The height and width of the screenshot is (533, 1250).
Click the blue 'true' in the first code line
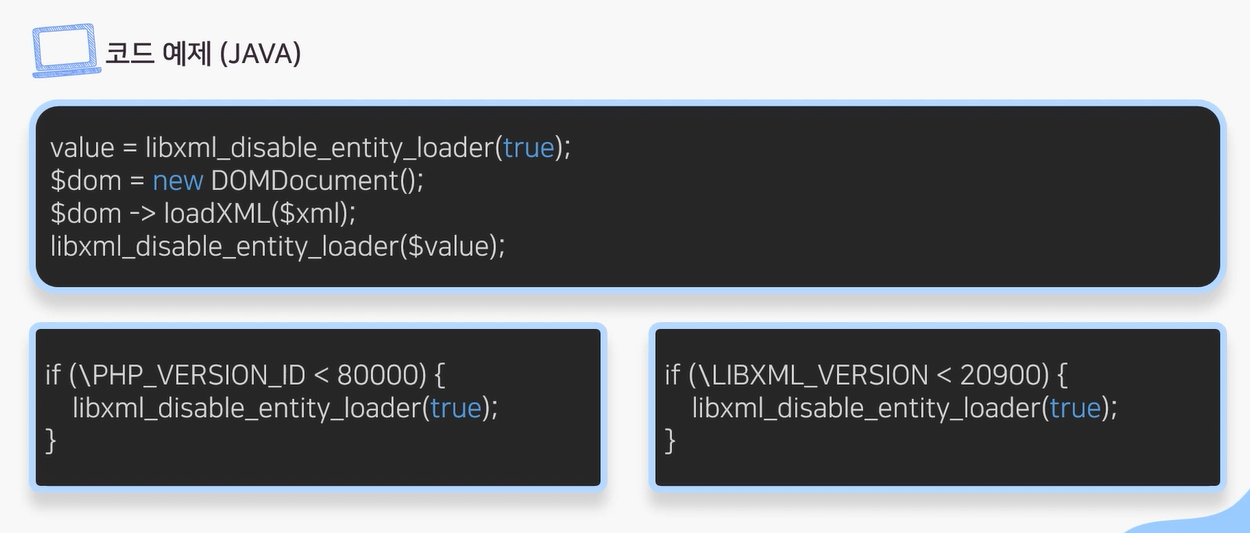point(528,148)
